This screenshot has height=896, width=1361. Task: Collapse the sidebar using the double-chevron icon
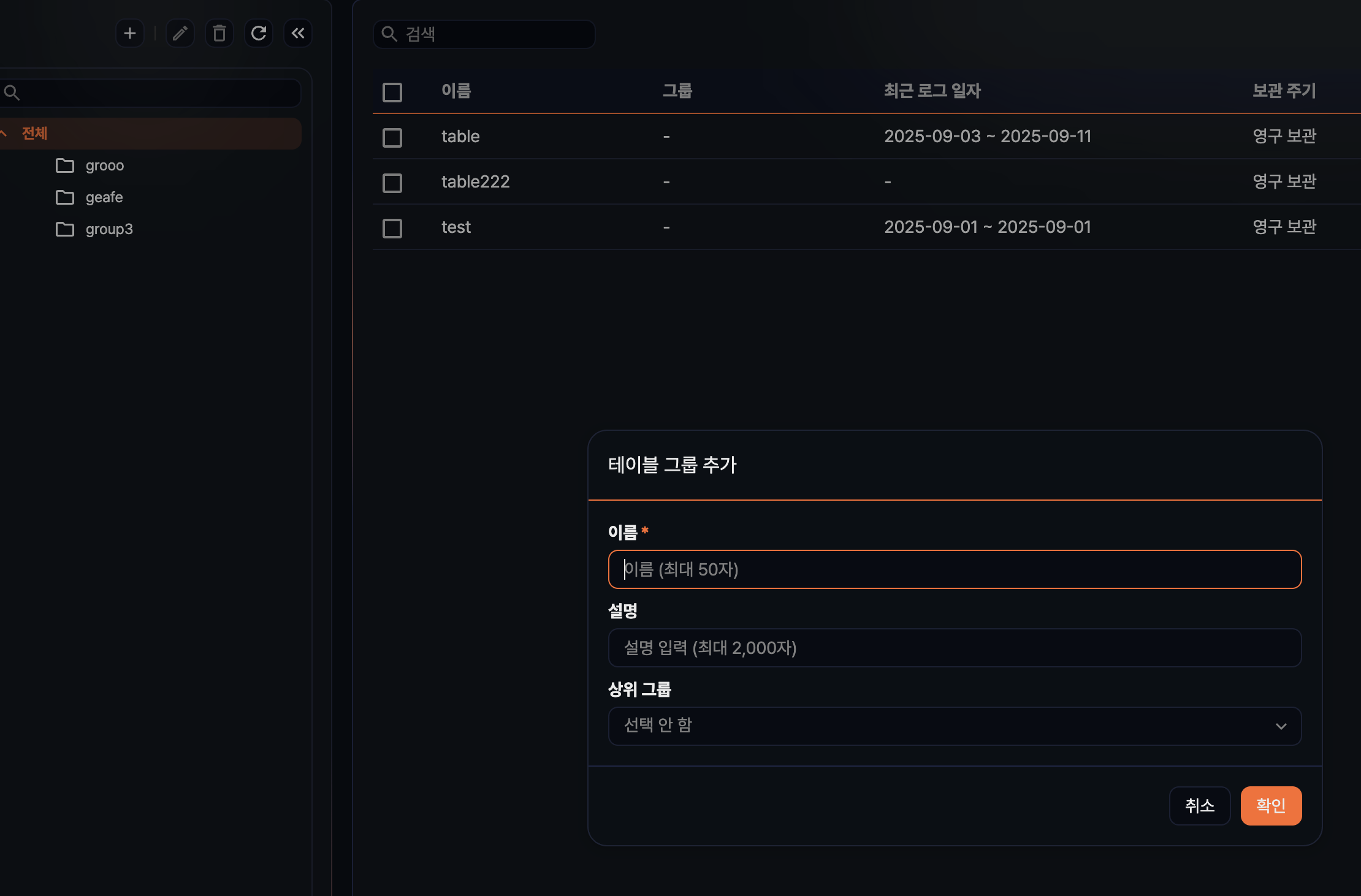coord(299,34)
